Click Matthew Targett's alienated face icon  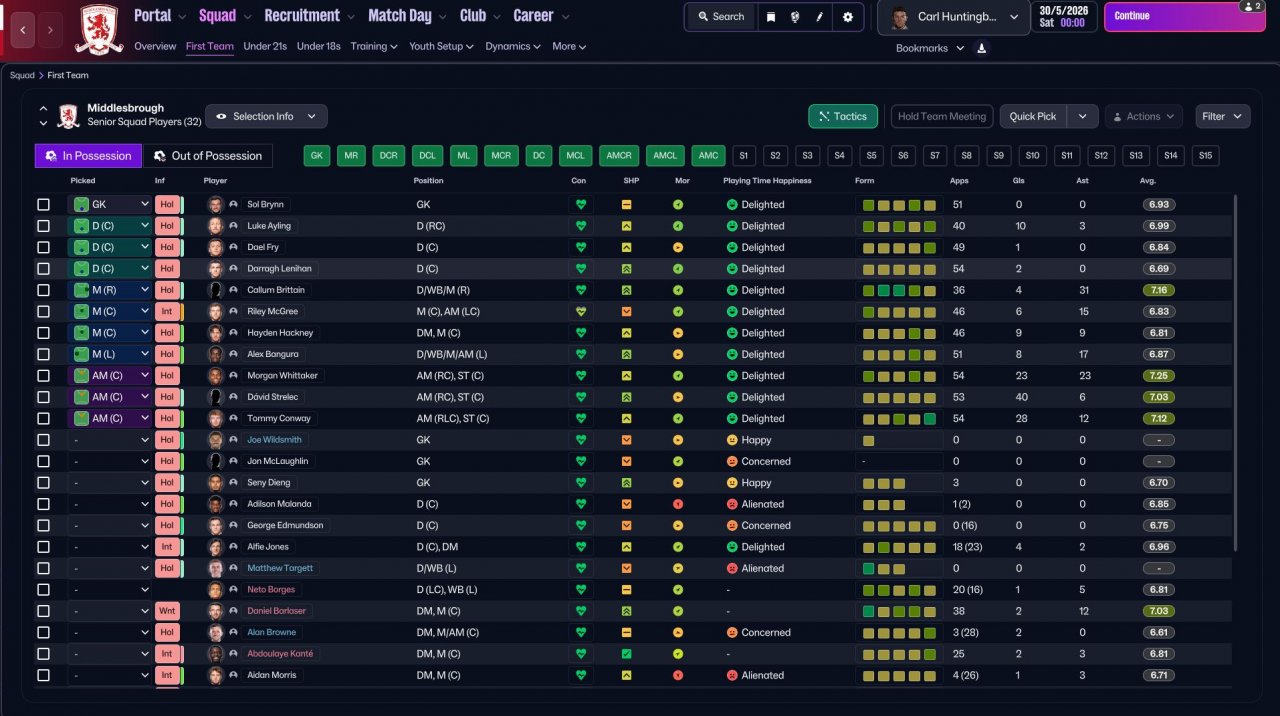(x=732, y=568)
